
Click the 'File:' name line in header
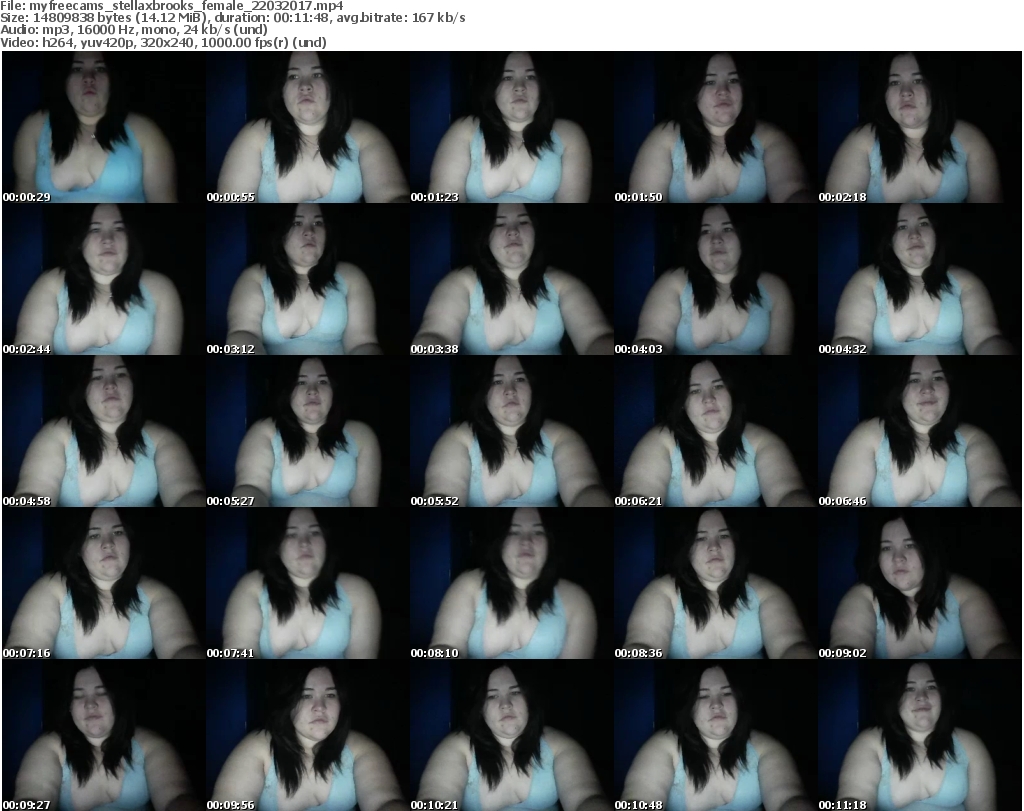click(x=172, y=6)
